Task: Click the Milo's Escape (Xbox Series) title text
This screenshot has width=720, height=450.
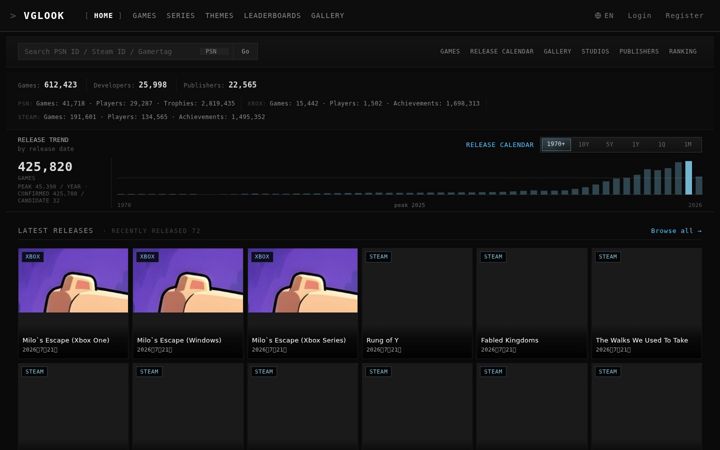Action: pos(299,340)
